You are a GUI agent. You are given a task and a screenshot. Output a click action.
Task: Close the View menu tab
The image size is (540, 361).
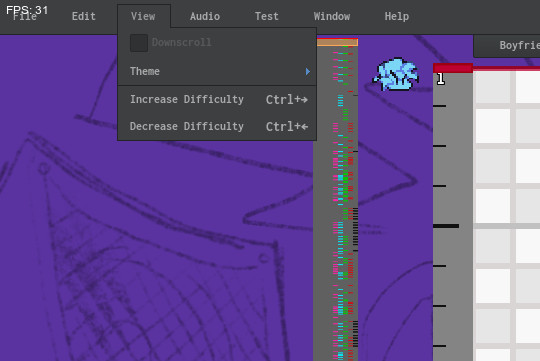pyautogui.click(x=143, y=16)
